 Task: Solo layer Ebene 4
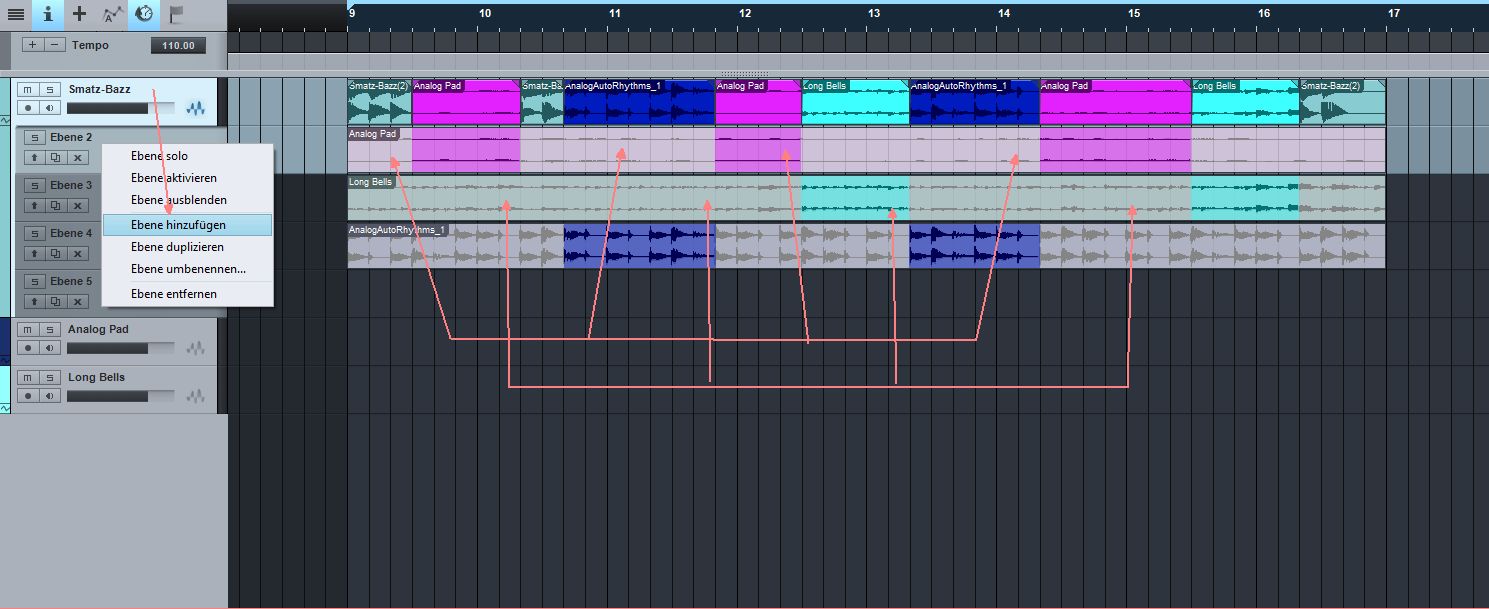point(34,234)
